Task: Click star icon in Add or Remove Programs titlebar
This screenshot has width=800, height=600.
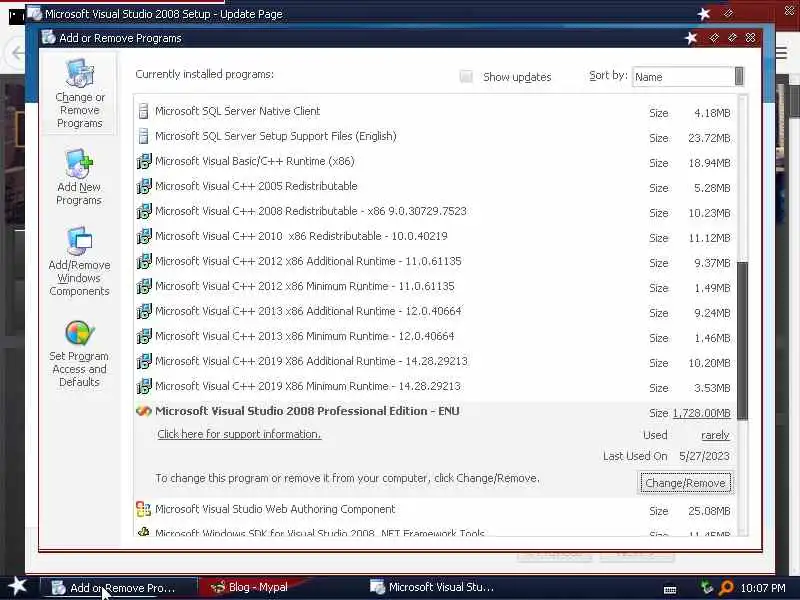Action: (x=691, y=38)
